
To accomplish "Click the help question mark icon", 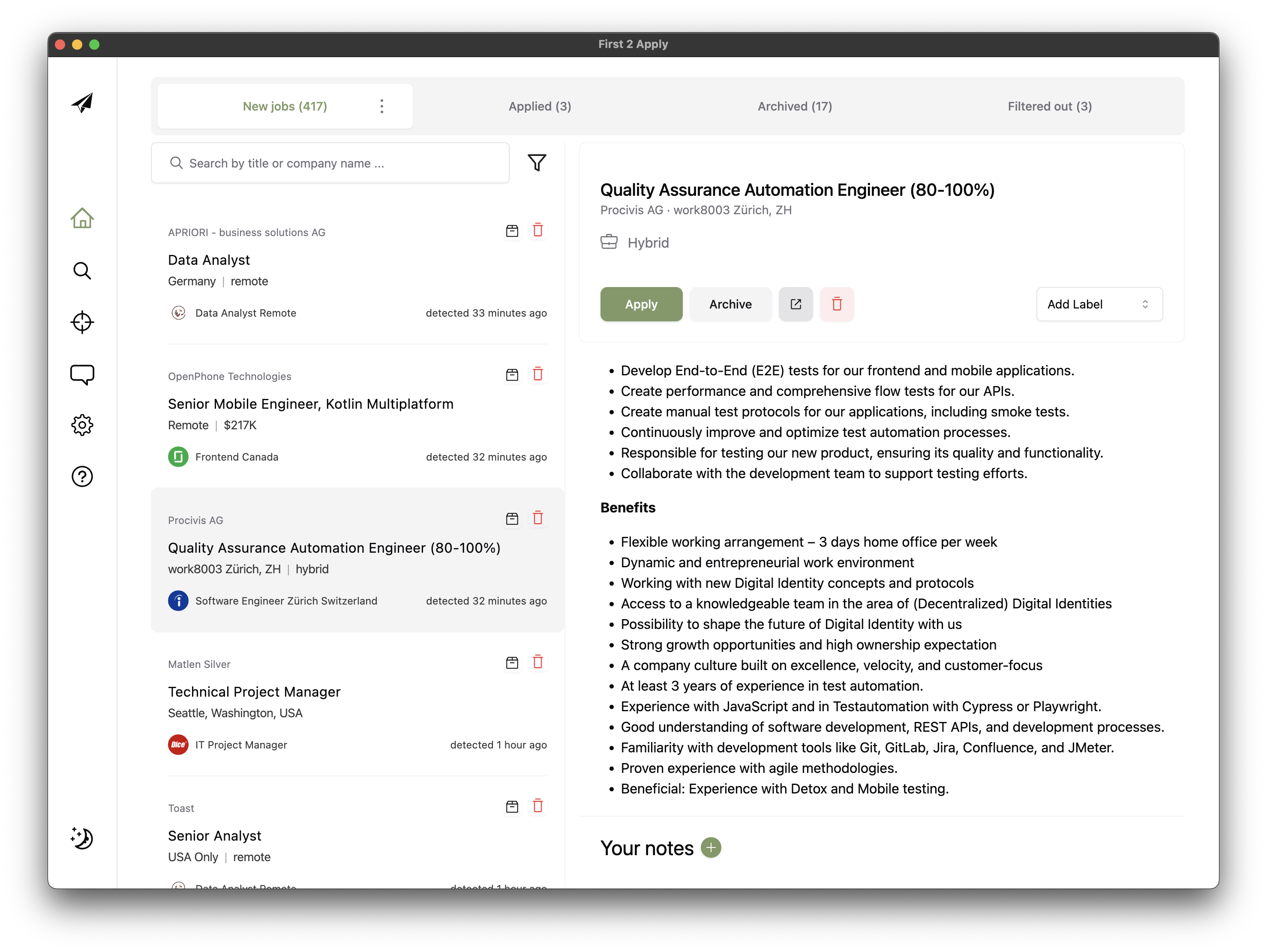I will pos(82,476).
